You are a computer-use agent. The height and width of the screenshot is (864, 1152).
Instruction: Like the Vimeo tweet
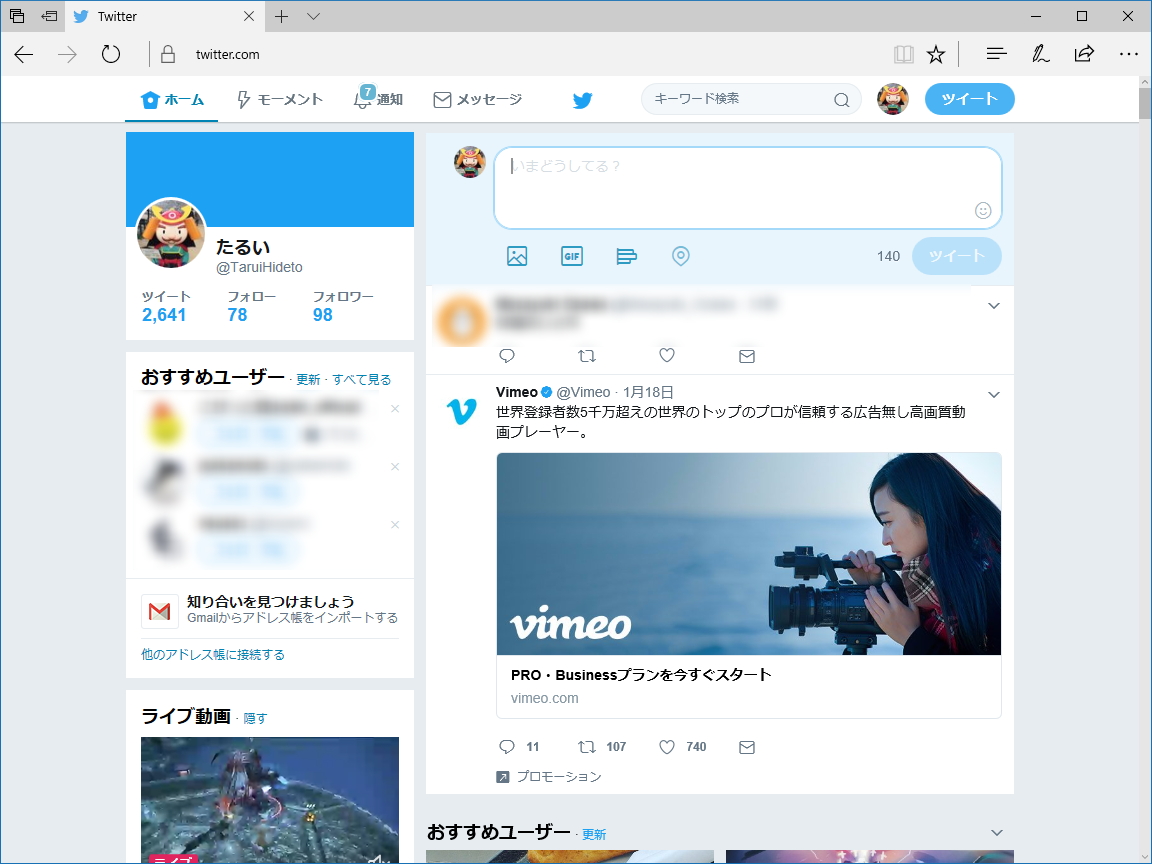[x=667, y=746]
